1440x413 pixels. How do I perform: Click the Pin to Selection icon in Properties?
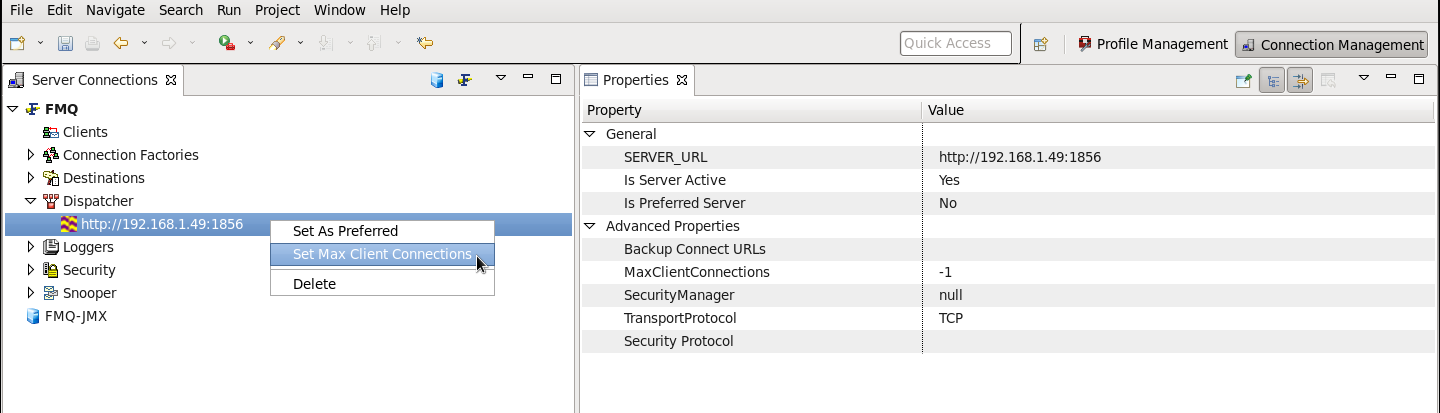1243,80
